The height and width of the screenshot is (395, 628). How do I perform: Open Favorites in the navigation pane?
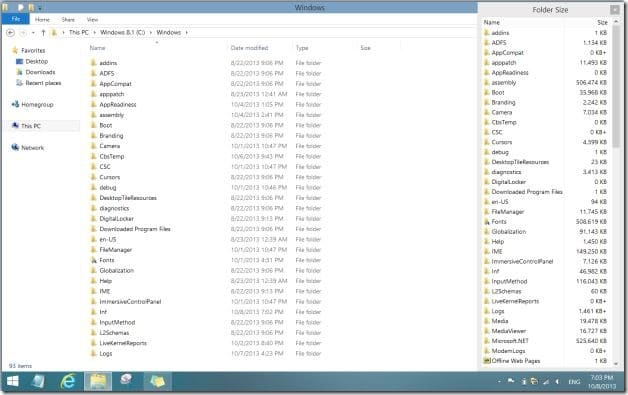tap(29, 50)
